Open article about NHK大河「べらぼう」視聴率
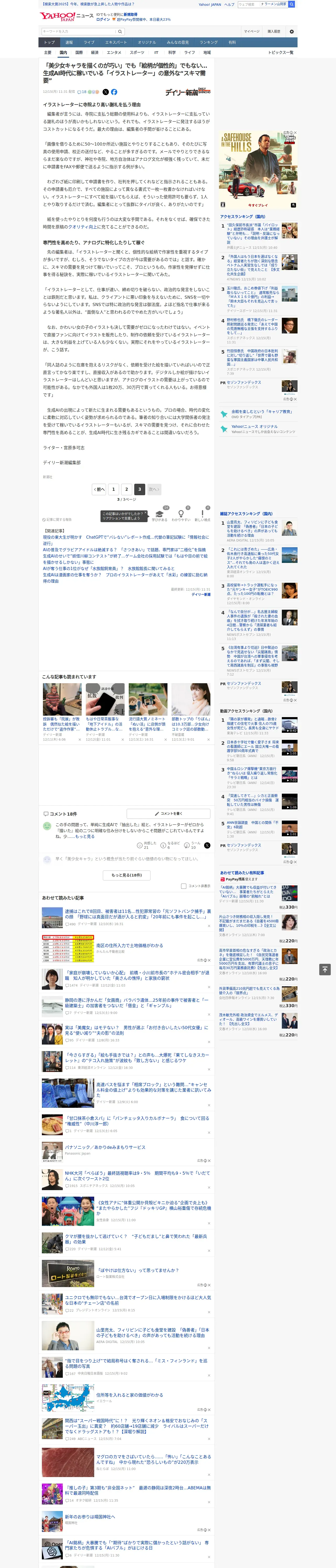The height and width of the screenshot is (1568, 336). (137, 1175)
